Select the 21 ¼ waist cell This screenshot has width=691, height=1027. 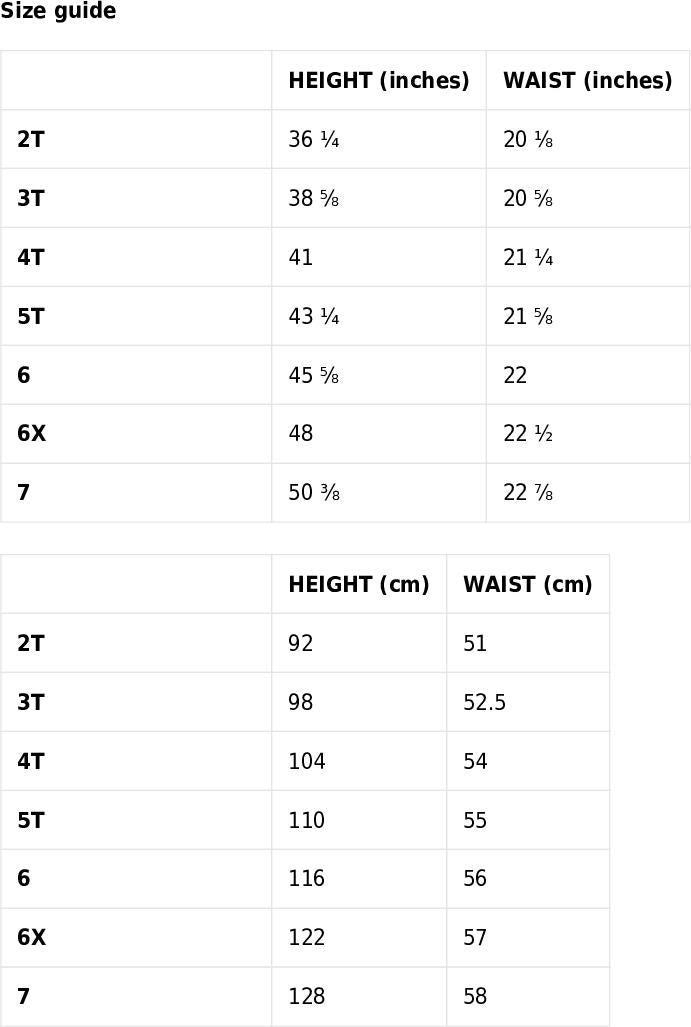click(x=528, y=258)
